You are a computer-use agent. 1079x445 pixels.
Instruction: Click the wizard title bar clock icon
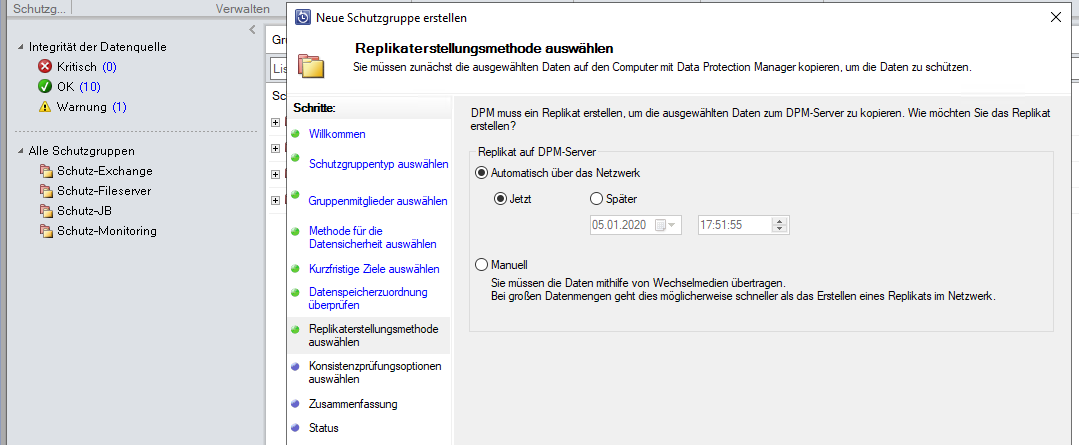tap(302, 18)
